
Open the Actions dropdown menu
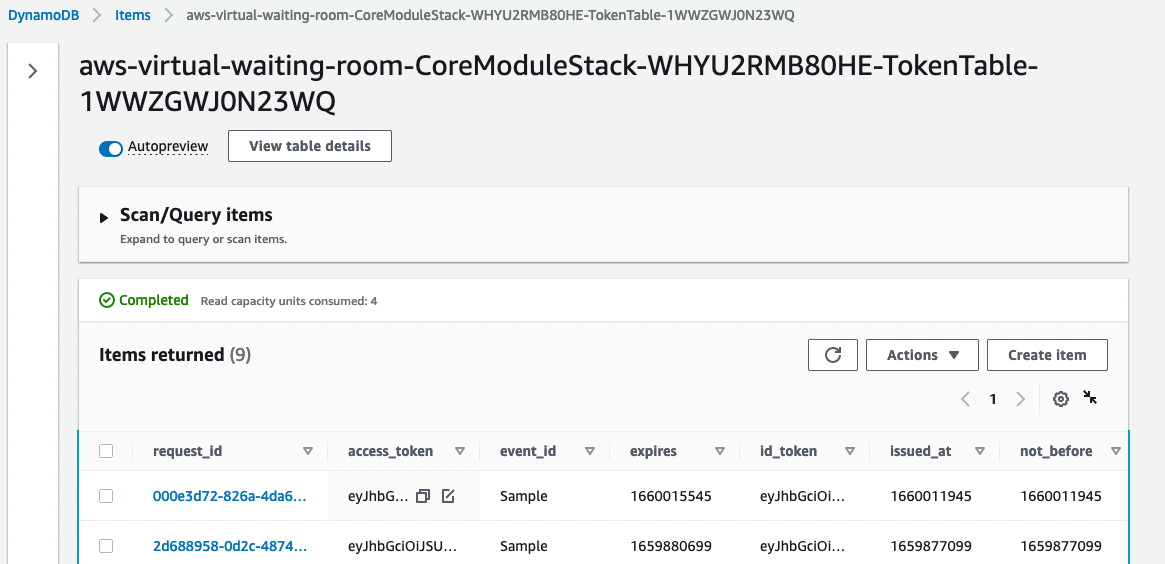(922, 355)
